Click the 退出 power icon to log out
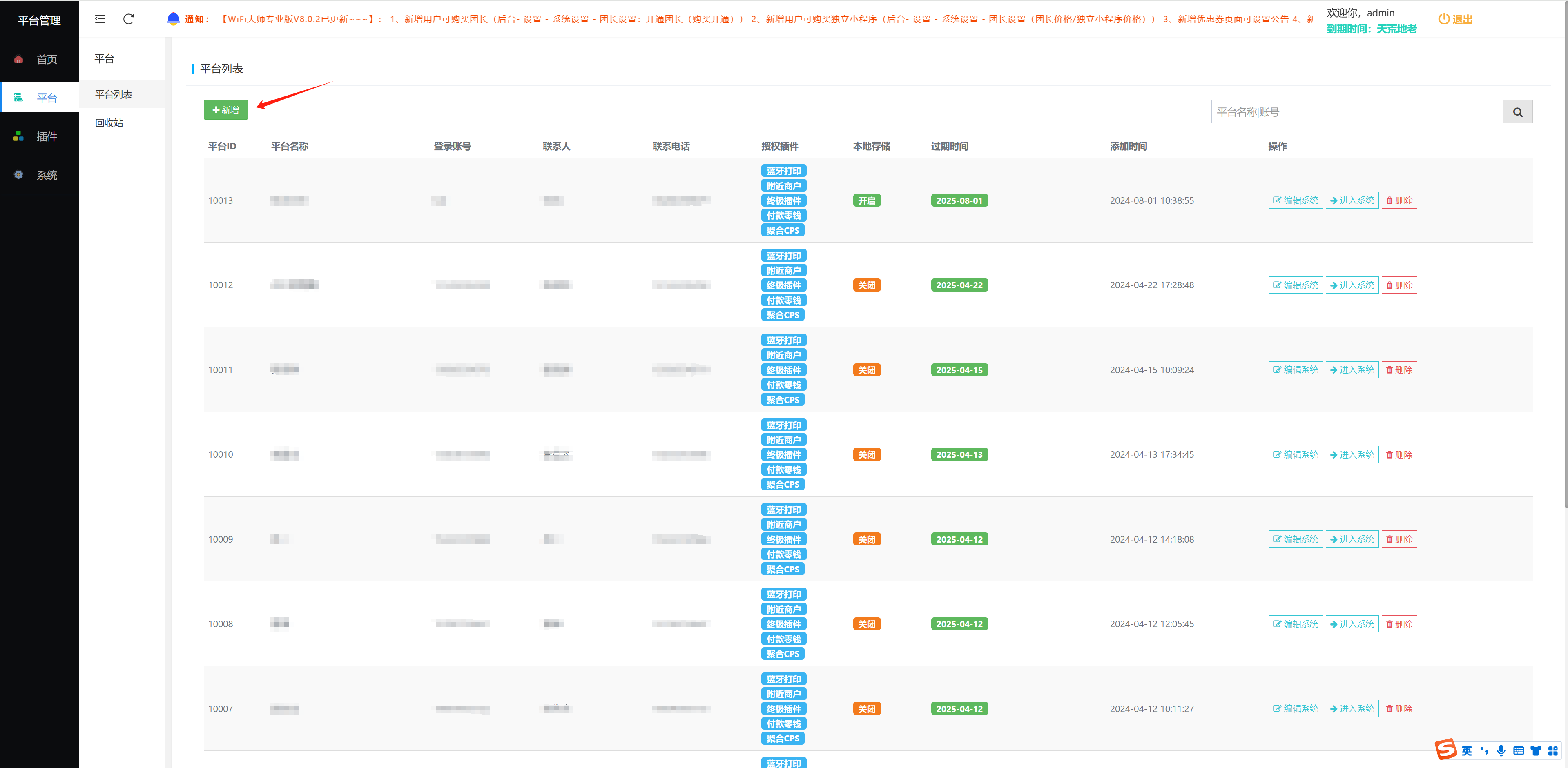1568x768 pixels. click(x=1444, y=19)
